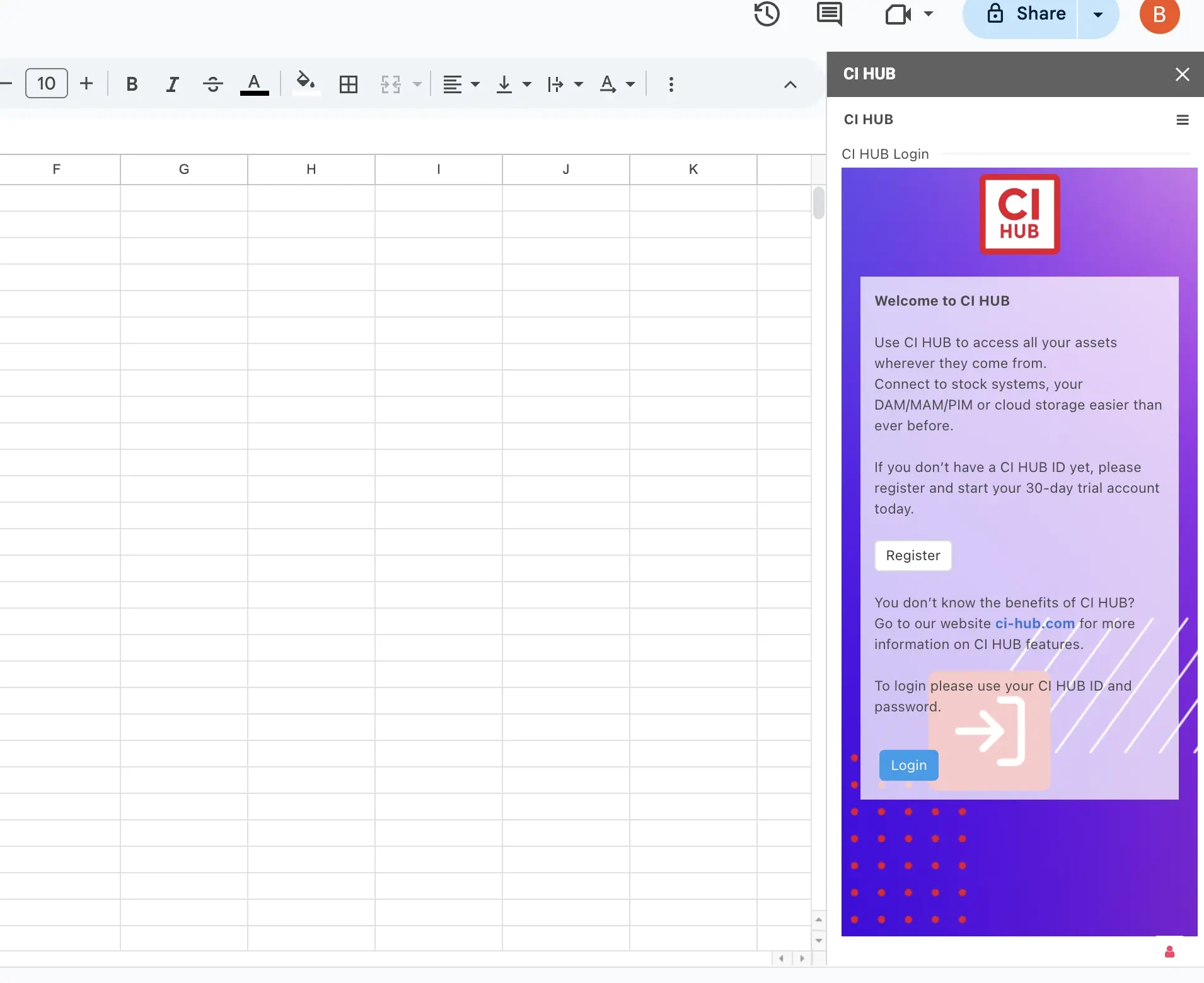Open horizontal align dropdown
This screenshot has width=1204, height=983.
pos(461,84)
